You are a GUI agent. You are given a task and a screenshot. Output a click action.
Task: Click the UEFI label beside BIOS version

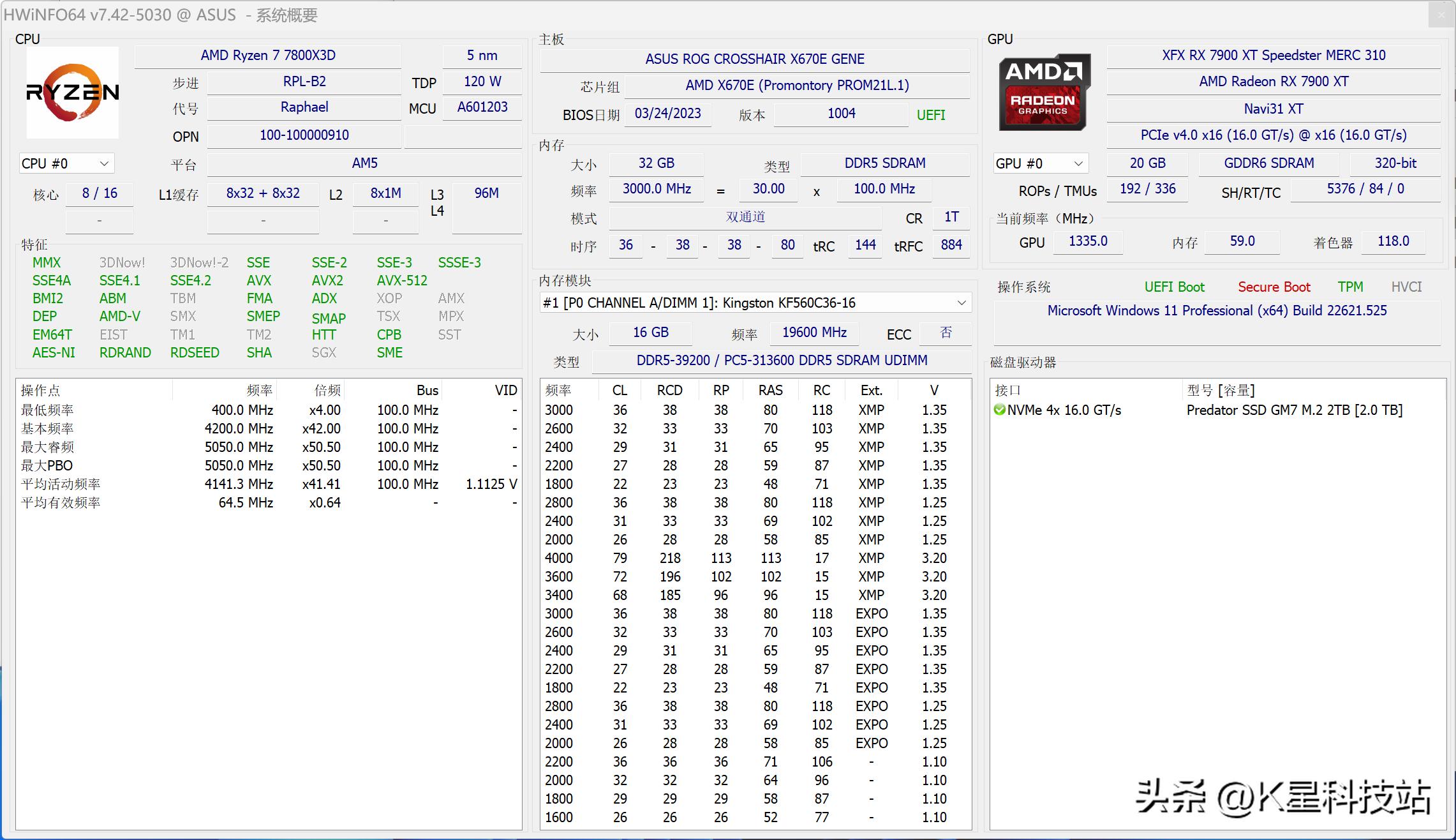[x=930, y=114]
